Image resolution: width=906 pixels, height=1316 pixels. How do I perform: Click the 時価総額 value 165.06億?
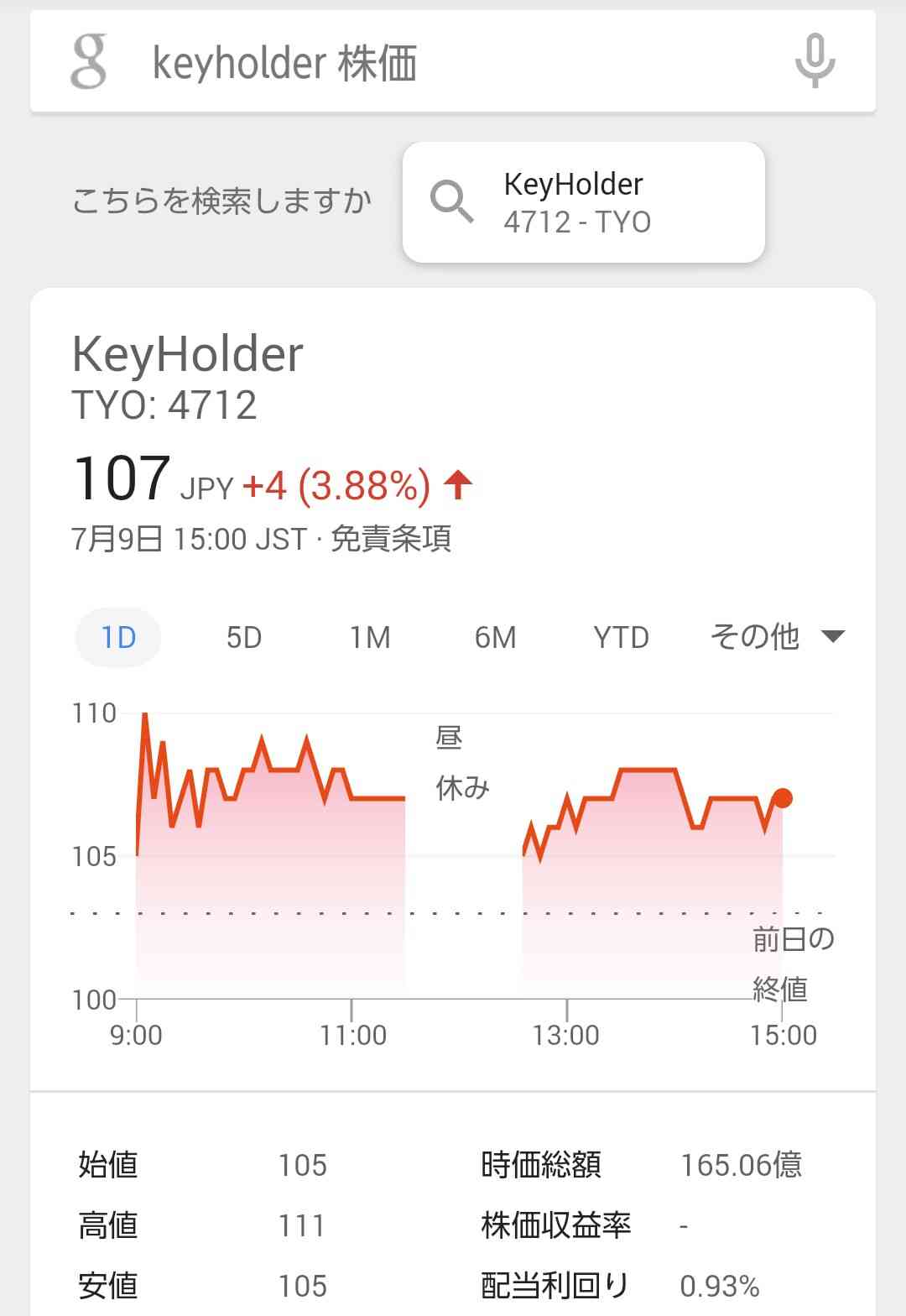coord(742,1164)
